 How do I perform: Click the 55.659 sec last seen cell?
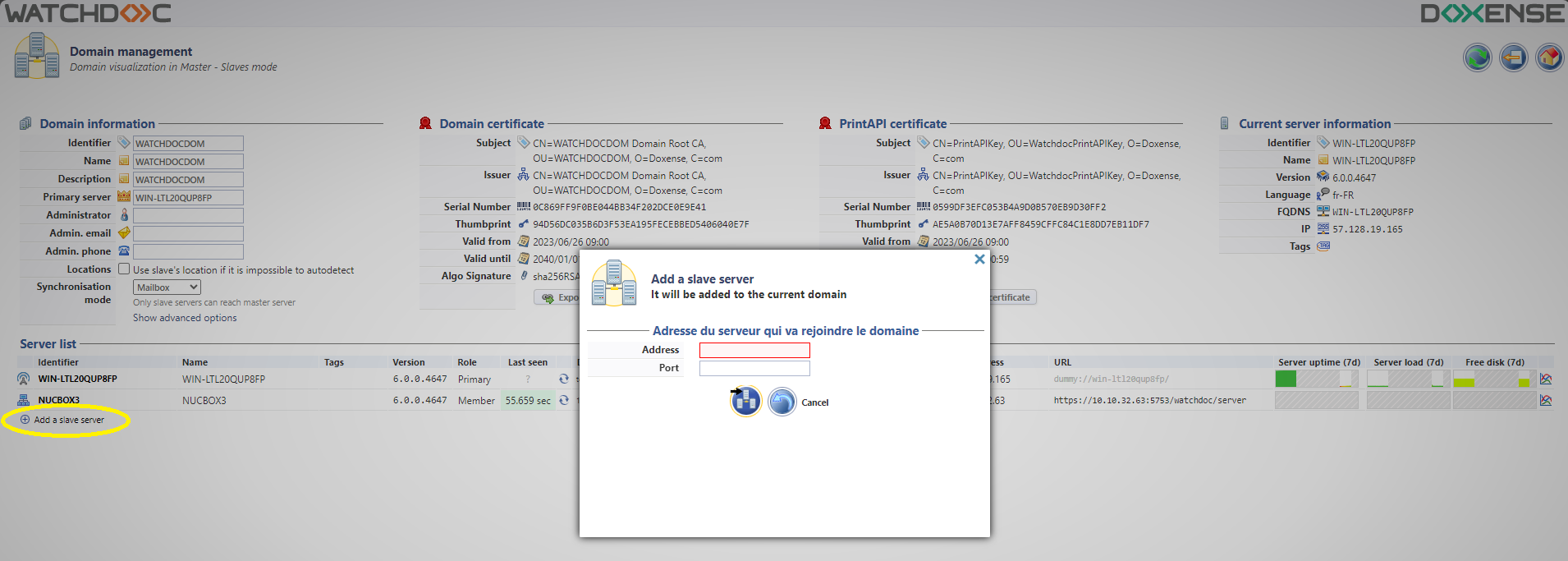528,400
